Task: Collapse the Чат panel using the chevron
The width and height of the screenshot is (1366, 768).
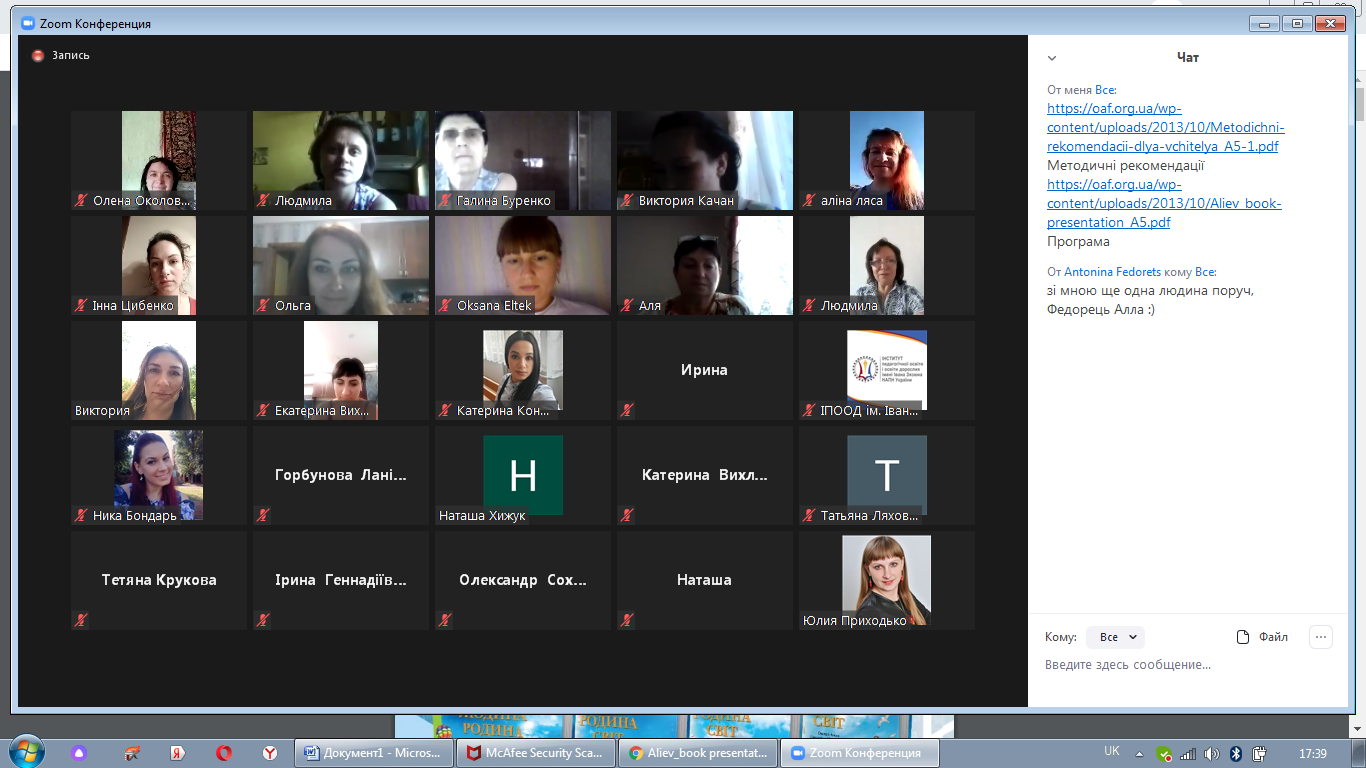Action: (x=1051, y=58)
